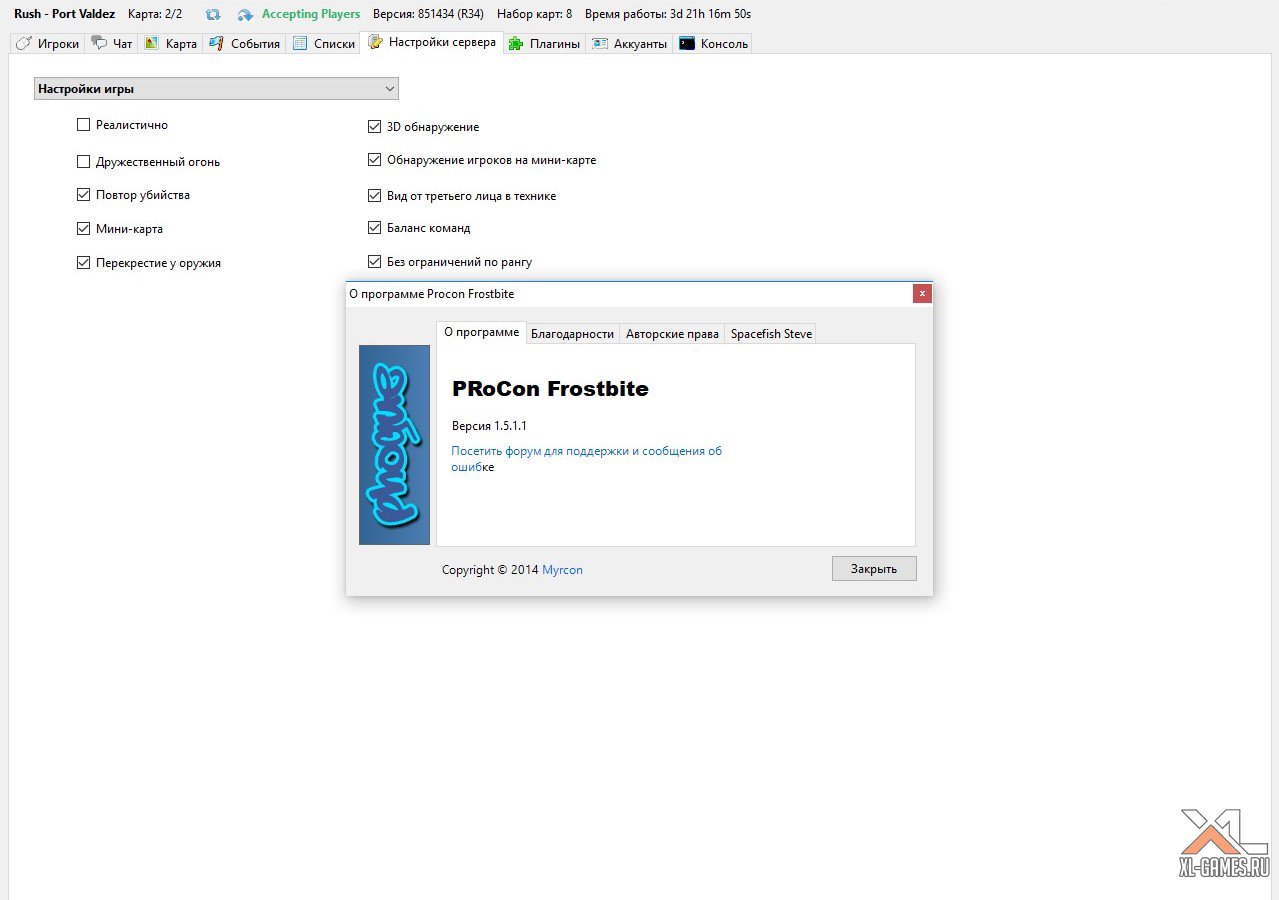1279x900 pixels.
Task: Open the Карта tab
Action: (x=170, y=44)
